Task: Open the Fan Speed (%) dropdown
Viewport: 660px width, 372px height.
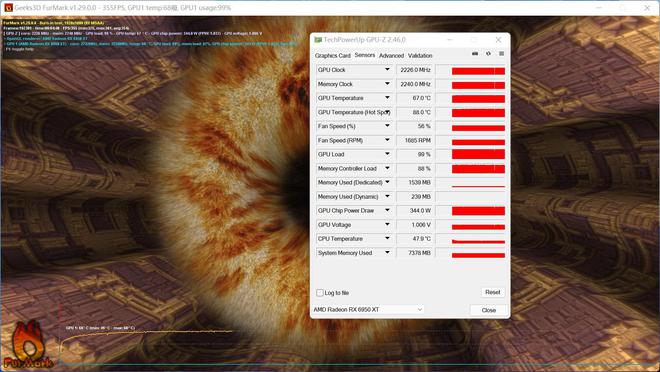Action: click(x=387, y=126)
